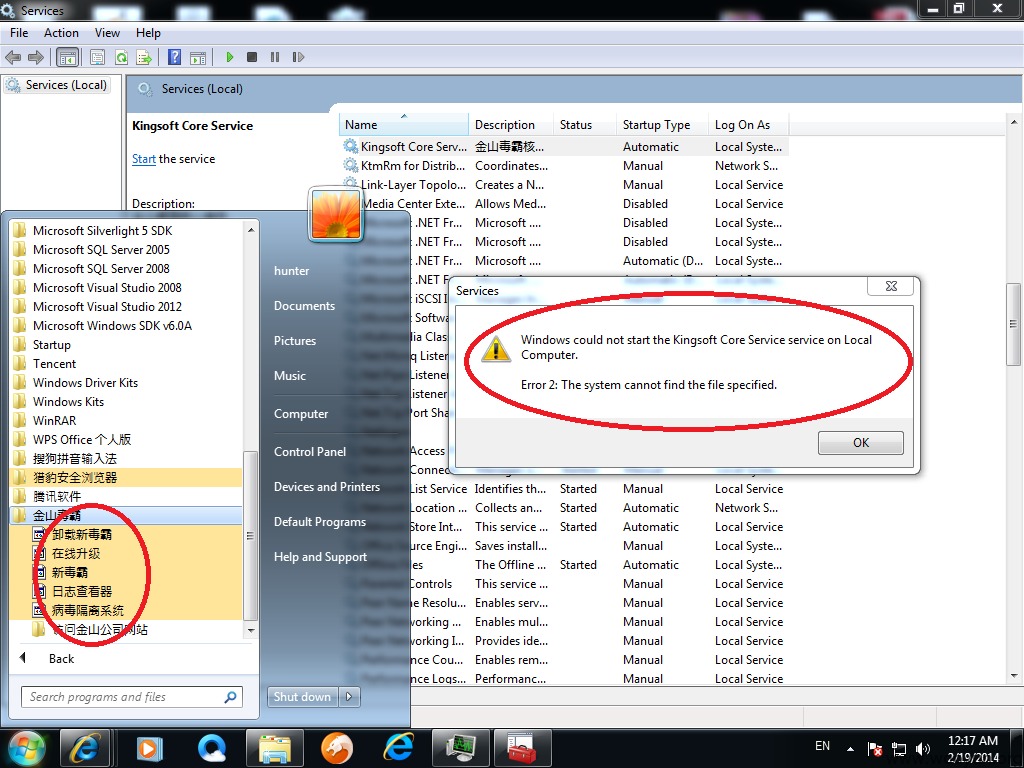The width and height of the screenshot is (1024, 768).
Task: Expand the Tencent folder
Action: [x=127, y=364]
